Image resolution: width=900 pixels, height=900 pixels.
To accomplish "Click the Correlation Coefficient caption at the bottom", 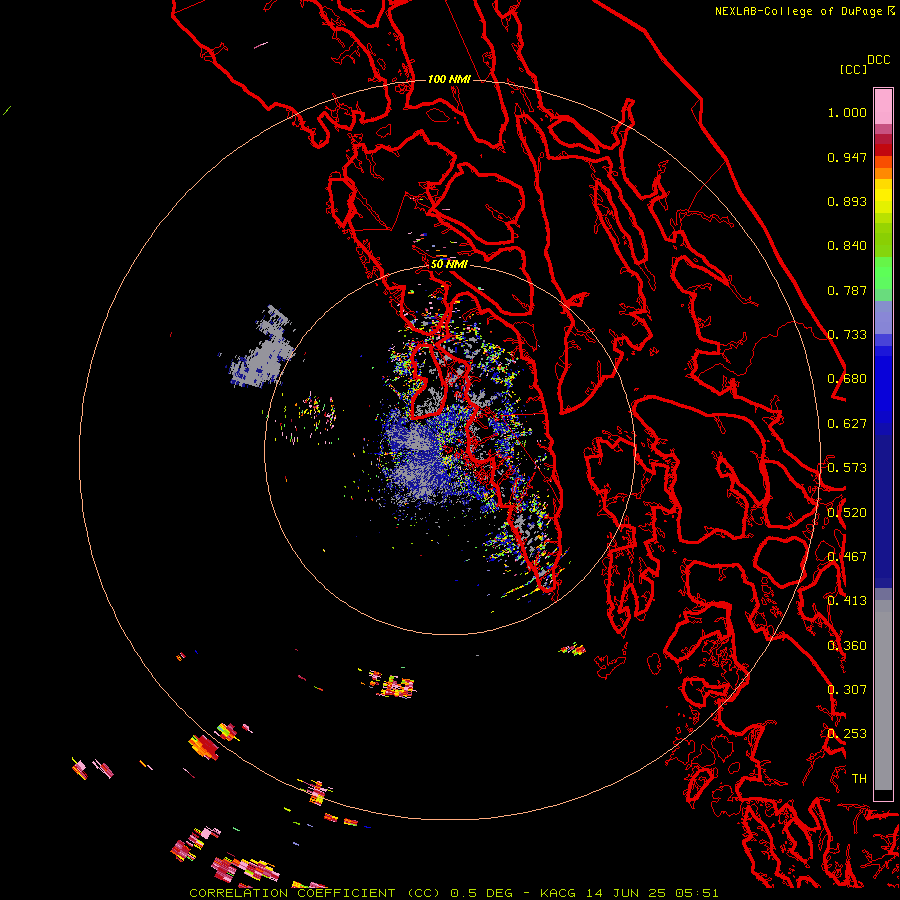I will pos(453,893).
